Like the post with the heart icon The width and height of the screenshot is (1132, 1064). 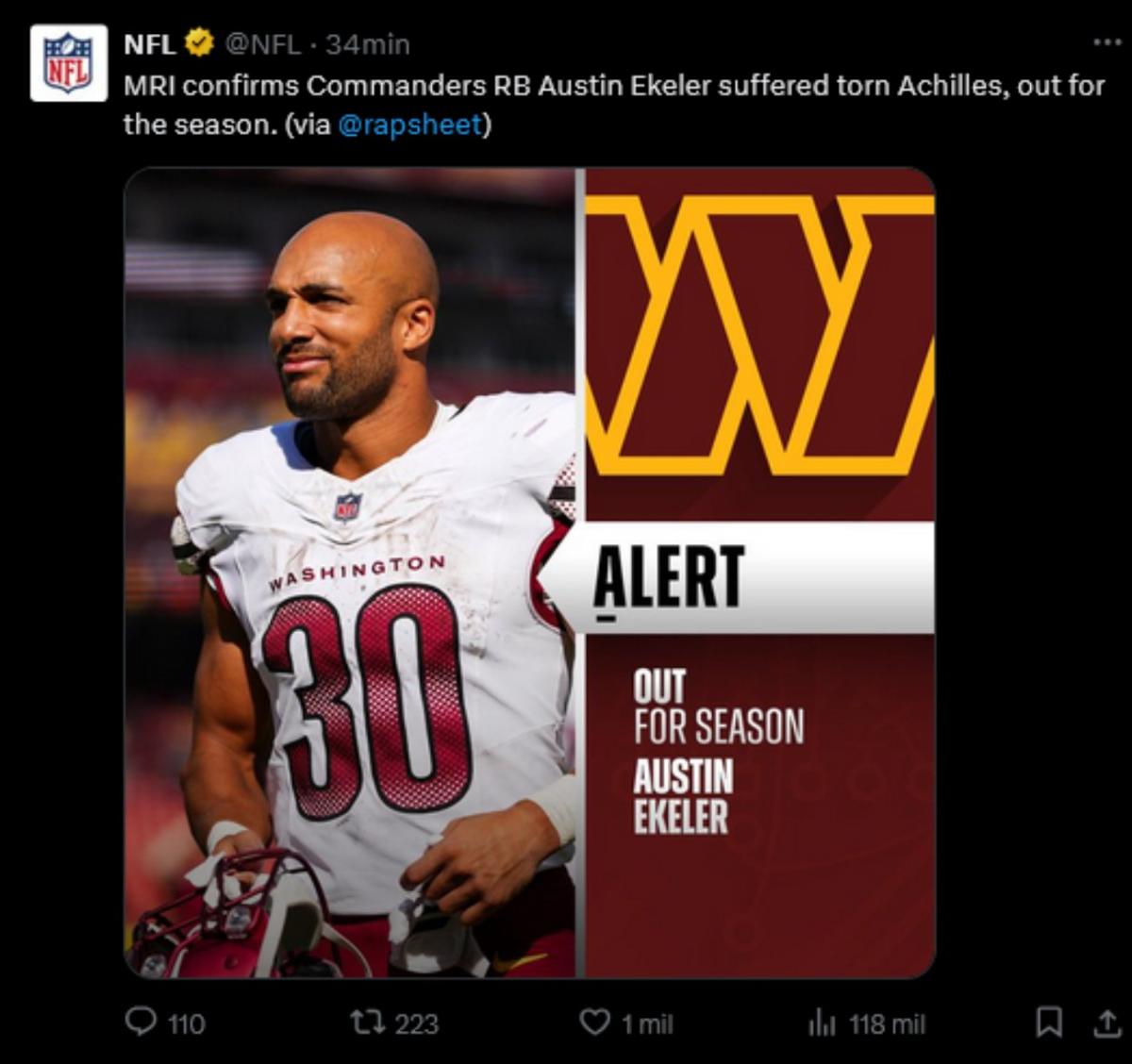[x=593, y=1022]
